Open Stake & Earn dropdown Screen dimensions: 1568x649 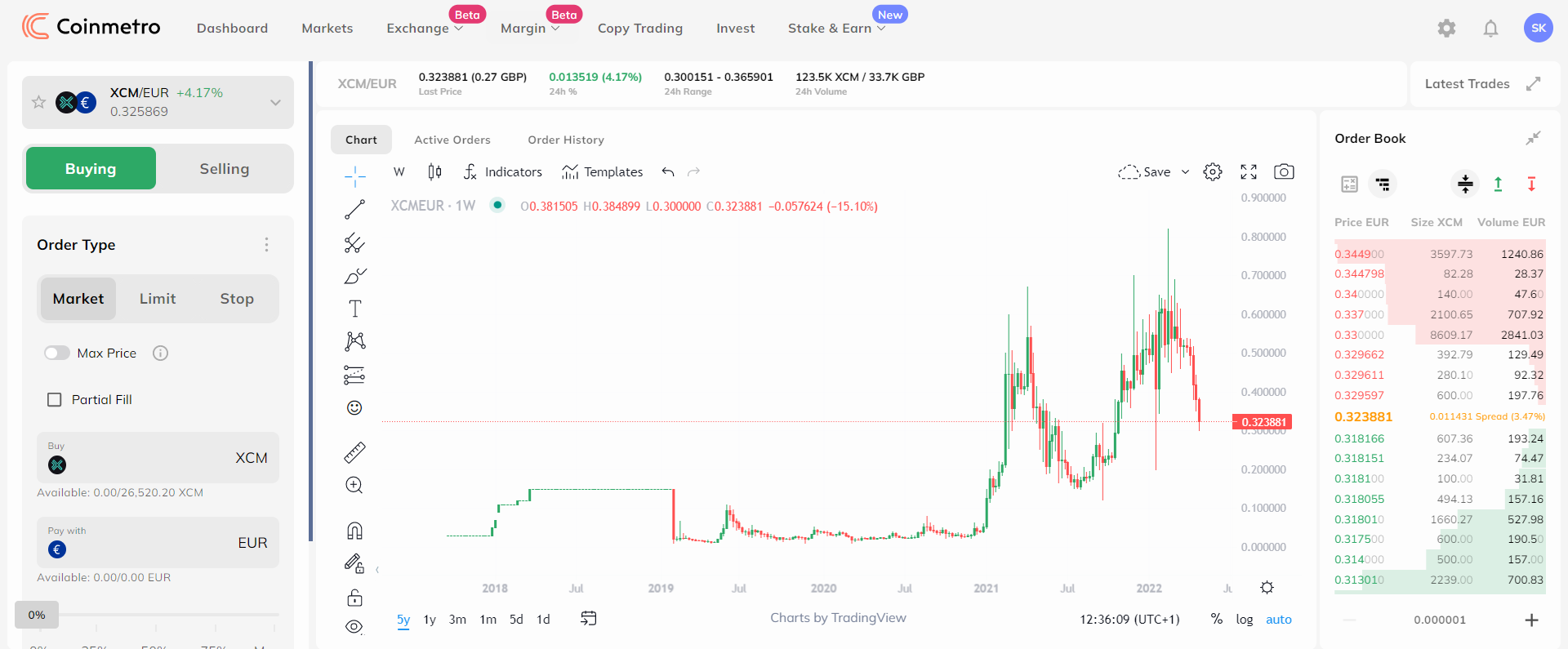[836, 28]
